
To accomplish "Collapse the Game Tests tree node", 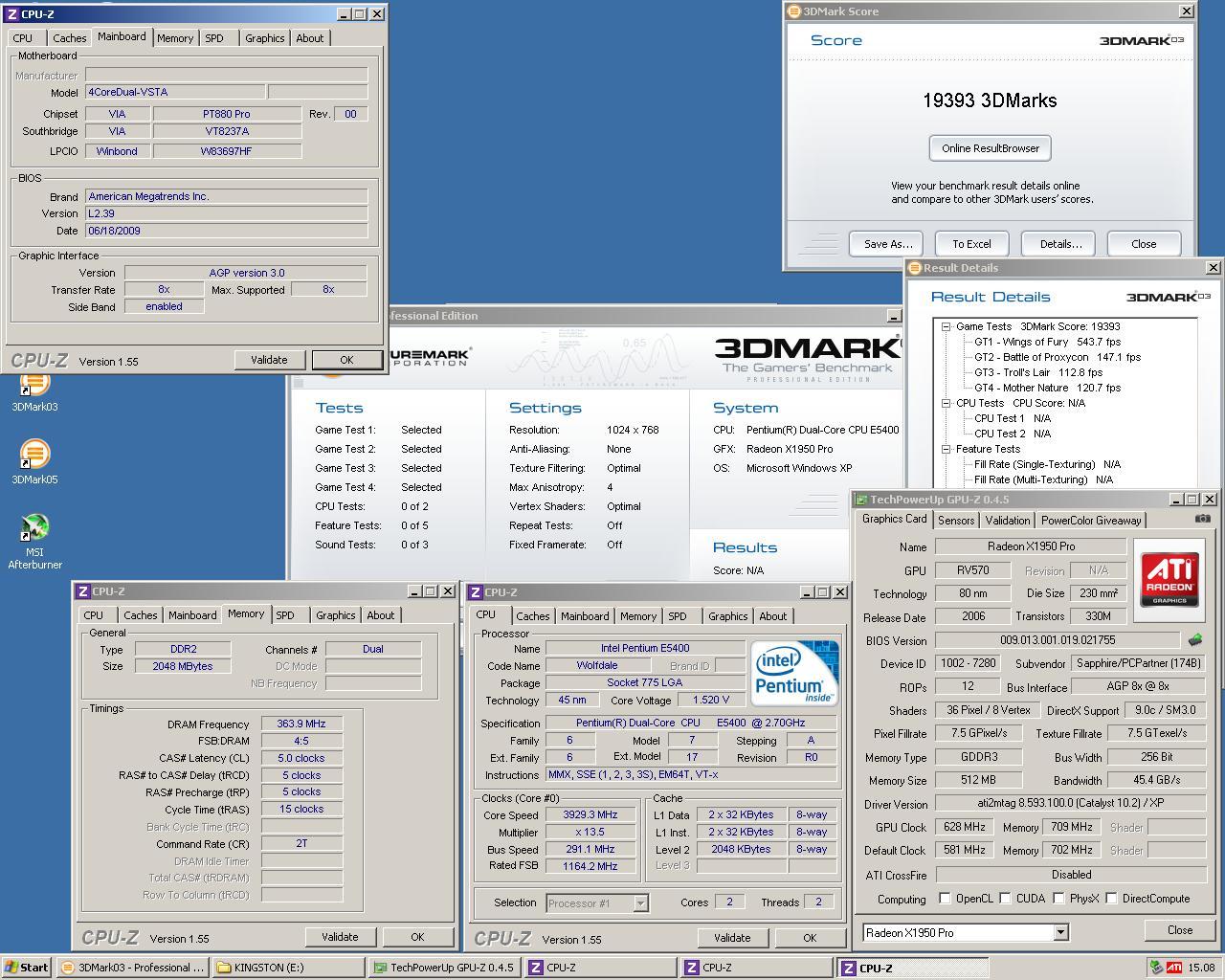I will pyautogui.click(x=946, y=326).
